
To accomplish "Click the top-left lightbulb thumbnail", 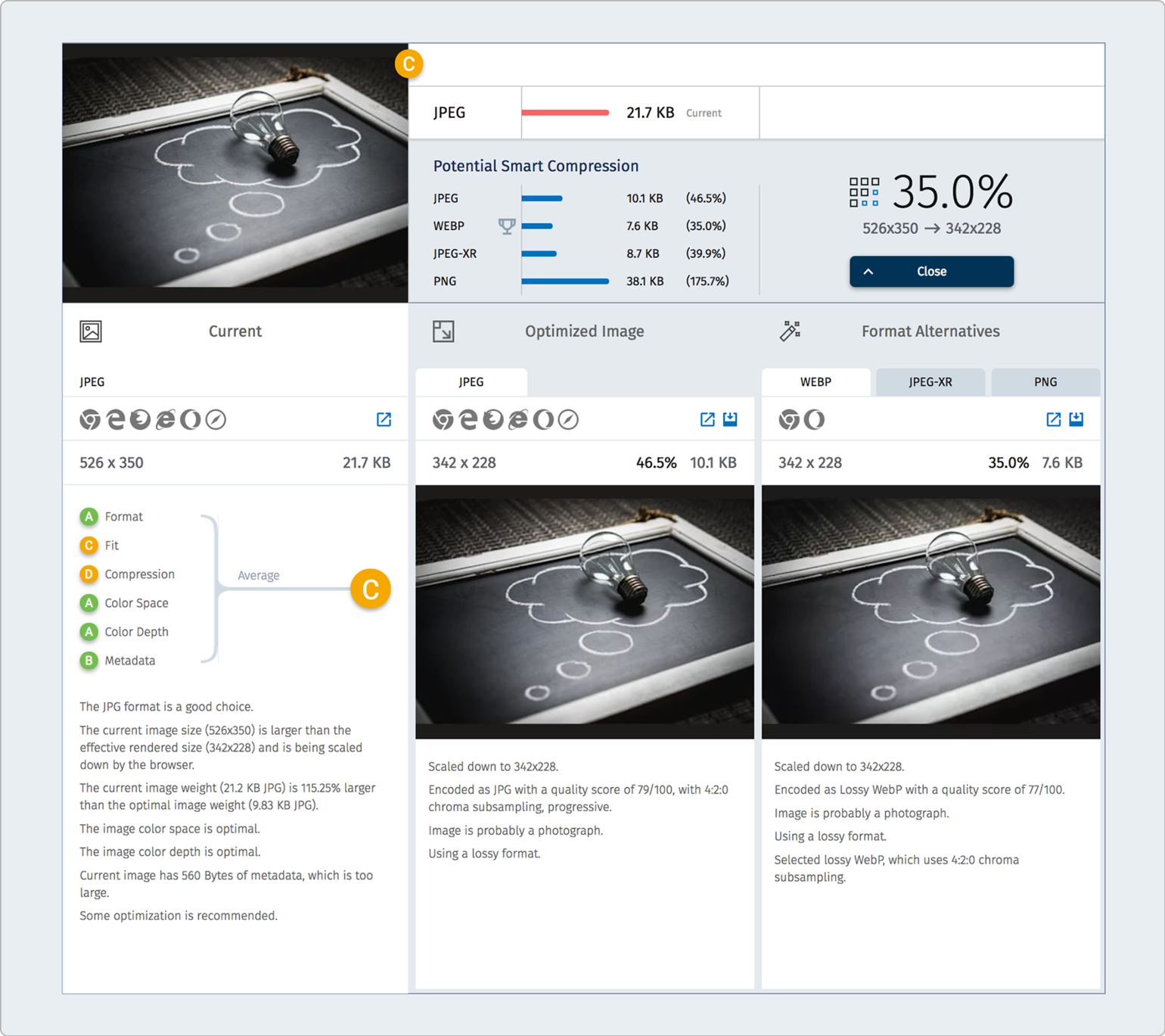I will (x=235, y=173).
